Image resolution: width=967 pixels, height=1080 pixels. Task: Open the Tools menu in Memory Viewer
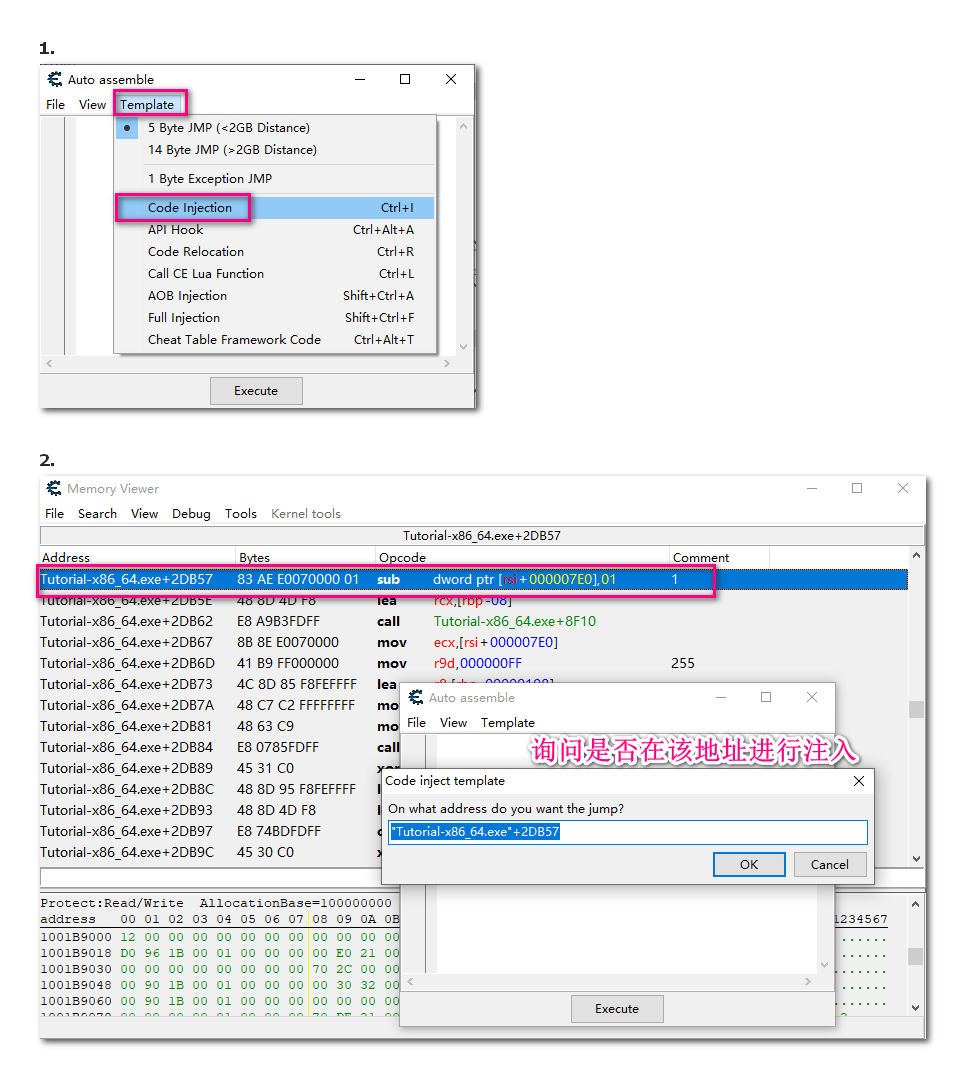tap(240, 514)
